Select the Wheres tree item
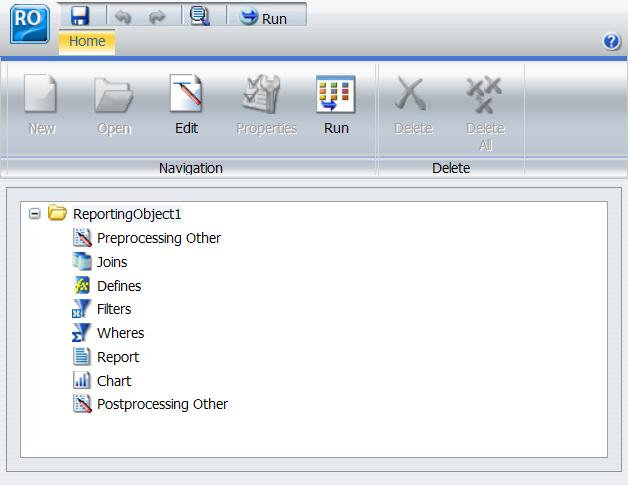Viewport: 628px width, 485px height. [x=121, y=333]
